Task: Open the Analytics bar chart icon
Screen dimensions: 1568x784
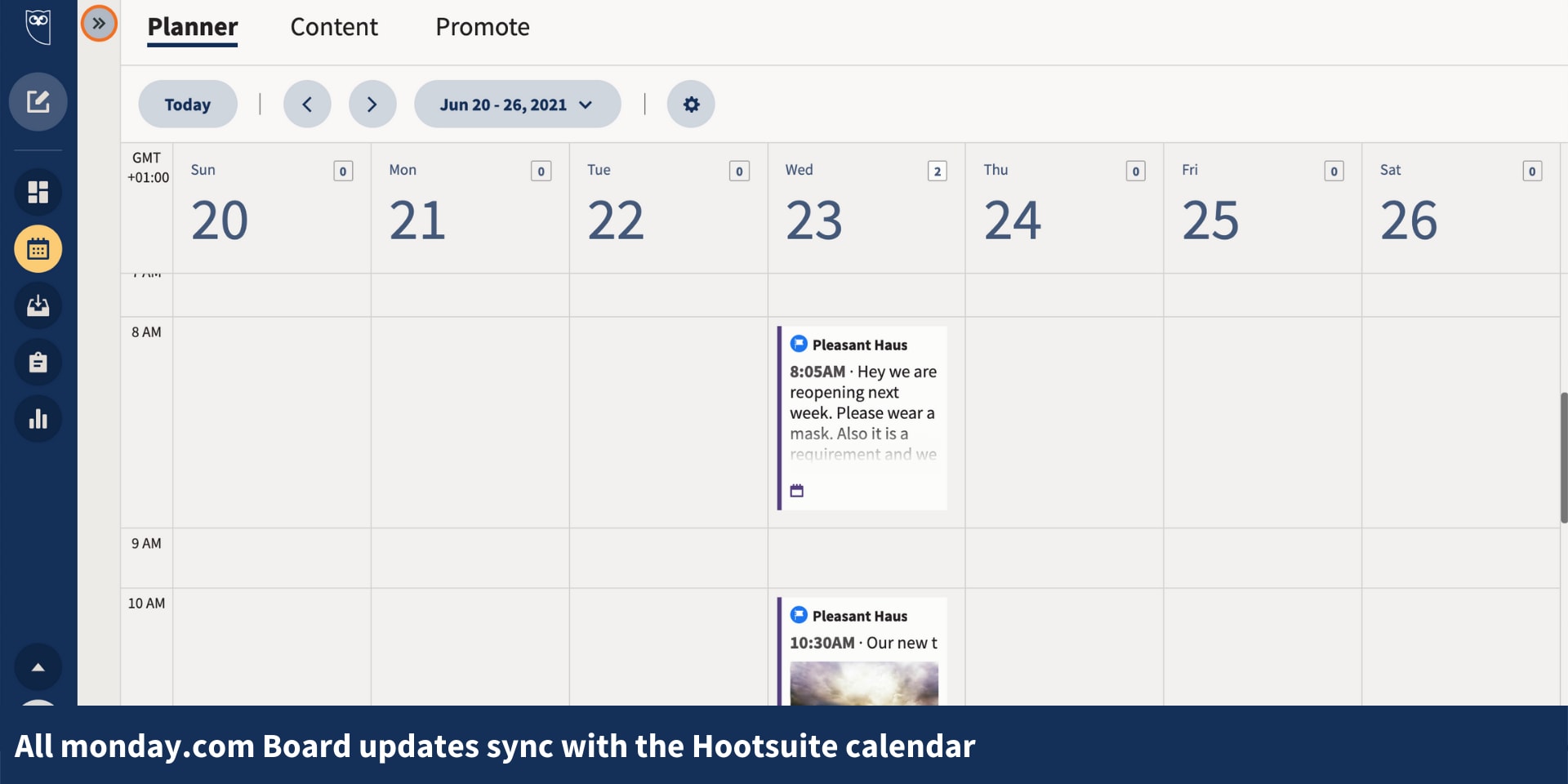Action: 38,419
